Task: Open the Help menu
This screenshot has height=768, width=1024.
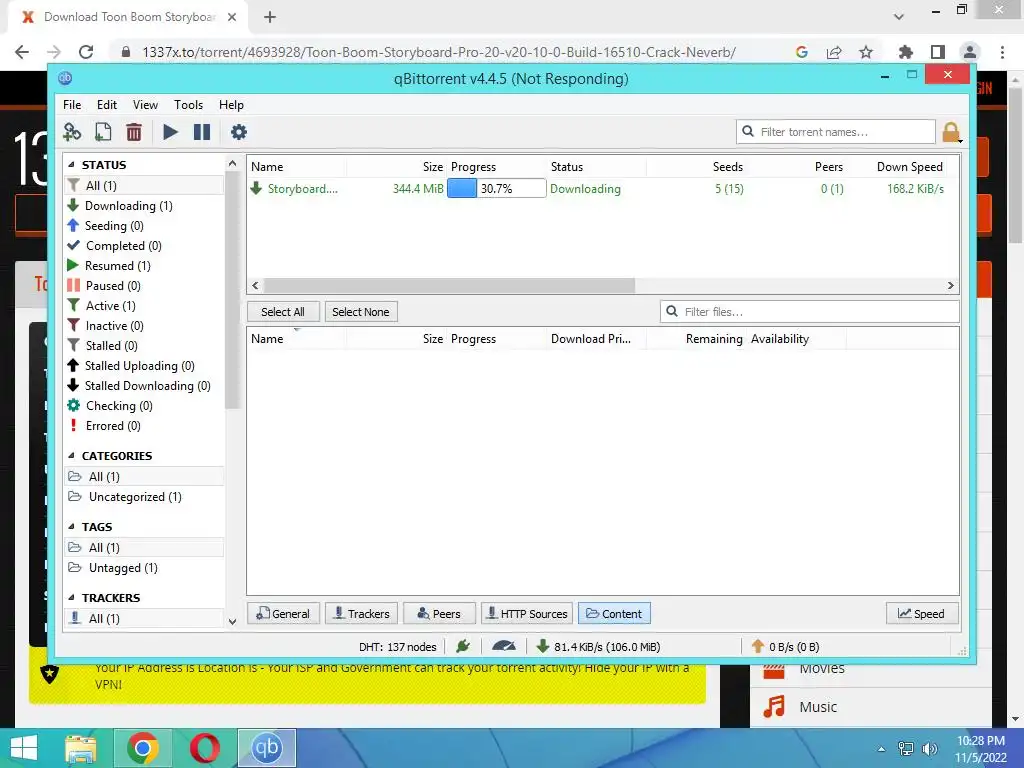Action: [231, 104]
